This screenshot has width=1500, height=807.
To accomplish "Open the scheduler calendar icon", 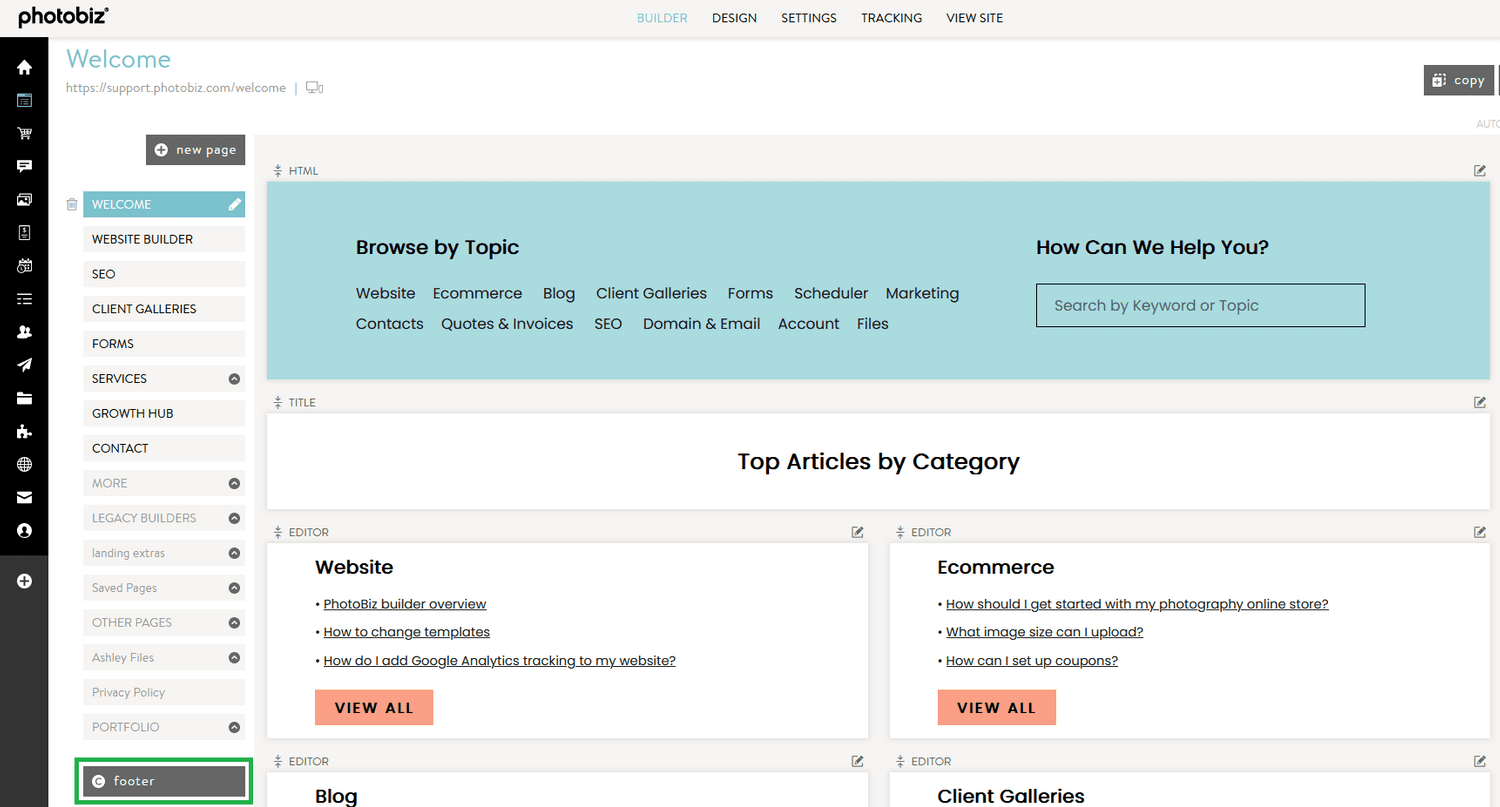I will click(24, 265).
